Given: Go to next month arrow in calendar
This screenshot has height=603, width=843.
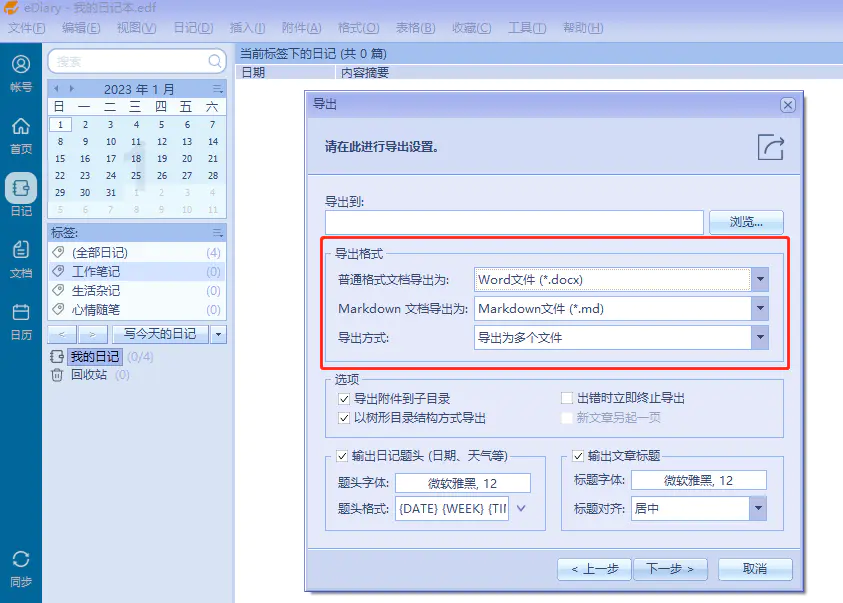Looking at the screenshot, I should point(72,89).
